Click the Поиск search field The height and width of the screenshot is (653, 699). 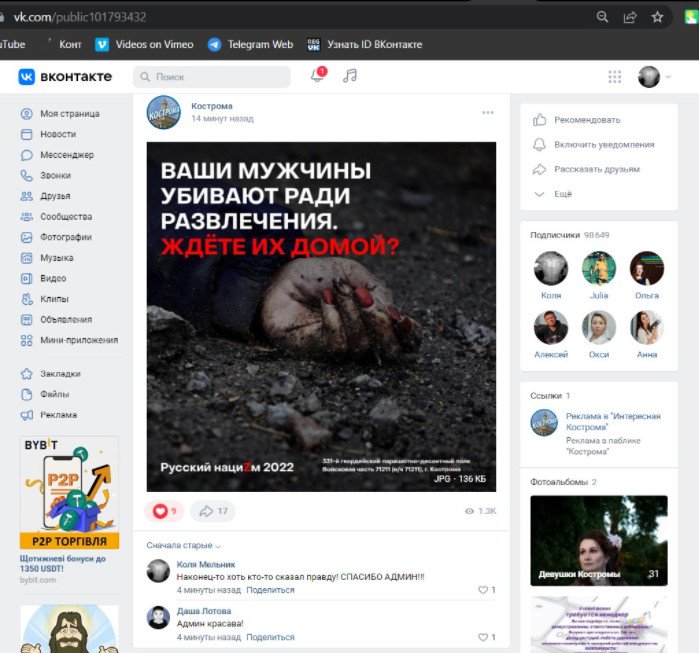(212, 77)
